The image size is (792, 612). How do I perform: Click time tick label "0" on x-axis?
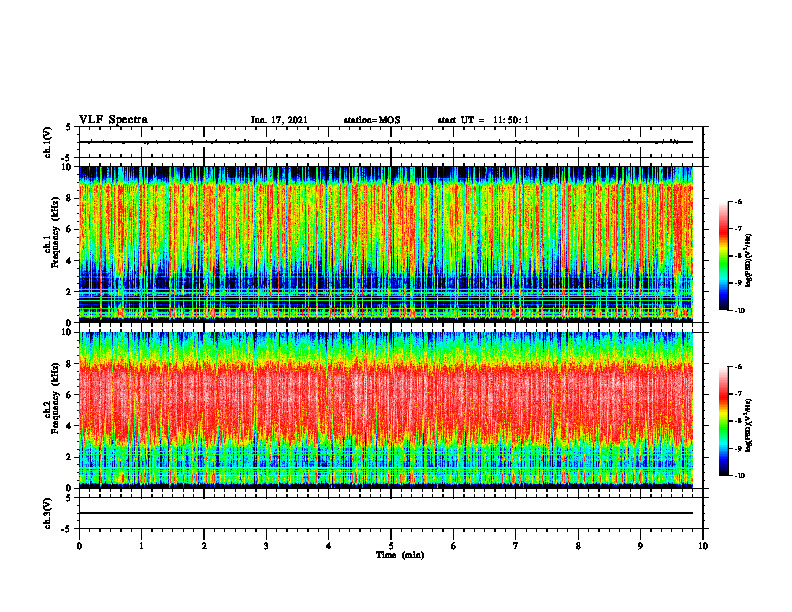click(79, 546)
